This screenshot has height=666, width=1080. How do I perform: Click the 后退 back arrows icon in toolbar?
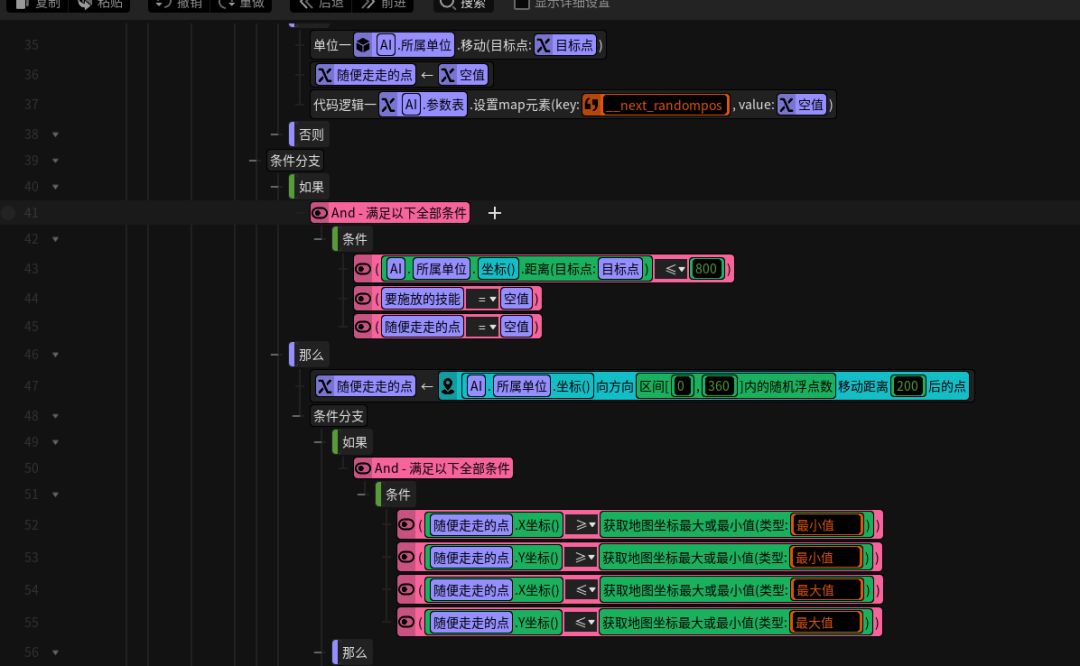coord(307,4)
